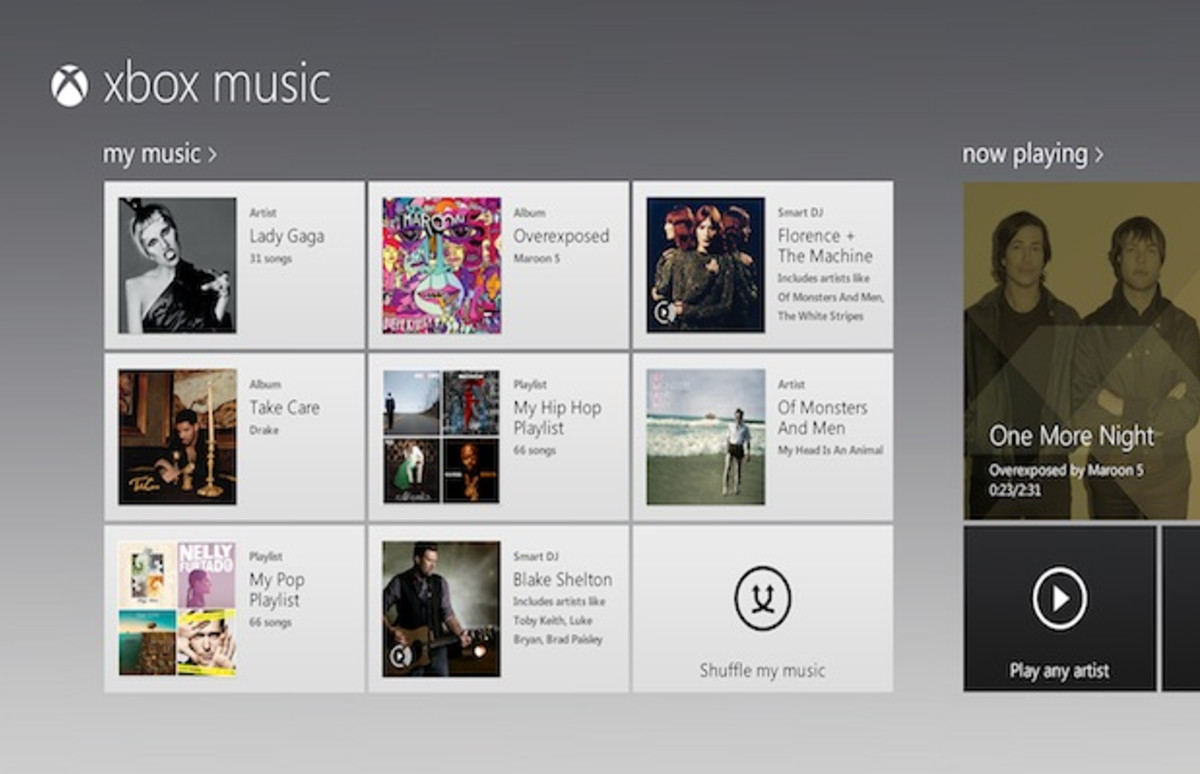Click the Play any artist play icon
Viewport: 1200px width, 774px height.
1059,598
